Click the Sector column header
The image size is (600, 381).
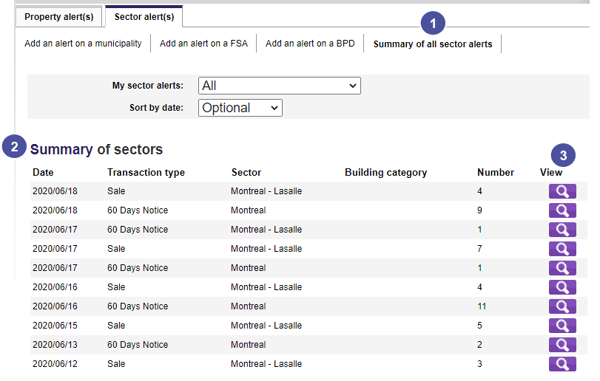click(246, 173)
